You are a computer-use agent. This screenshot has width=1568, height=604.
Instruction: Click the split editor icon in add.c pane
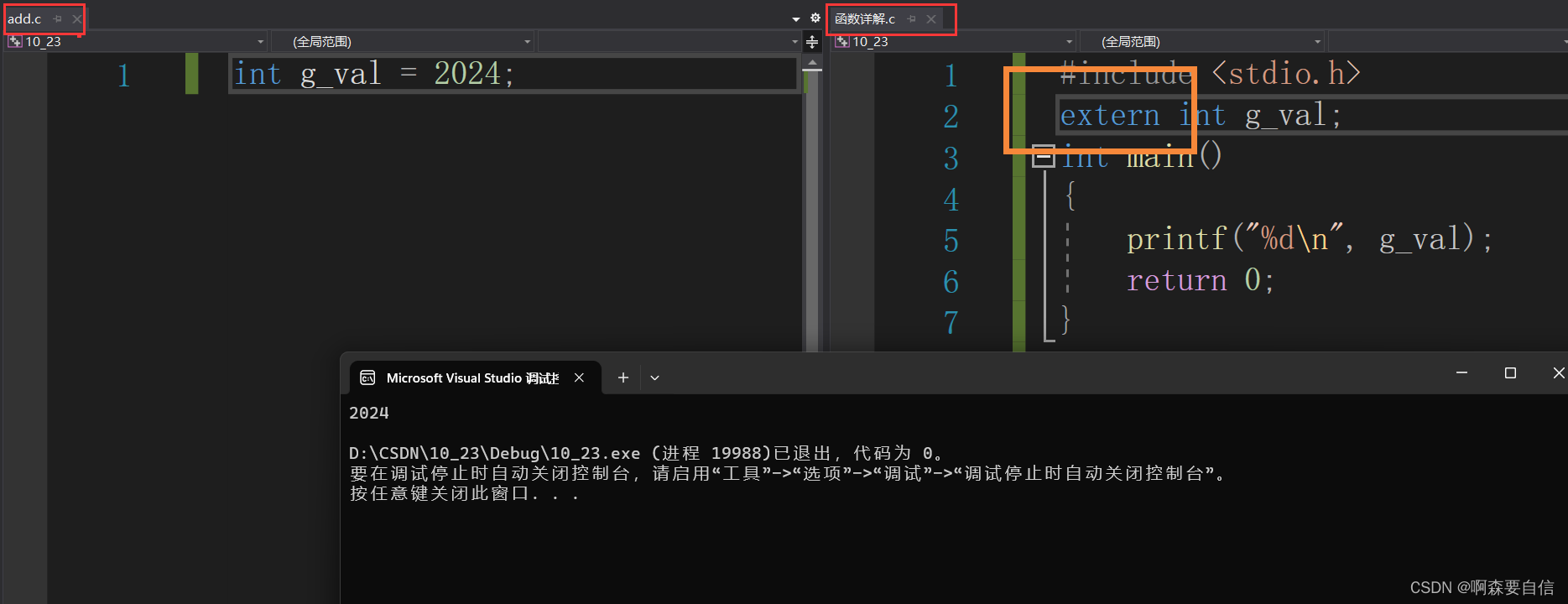(812, 41)
